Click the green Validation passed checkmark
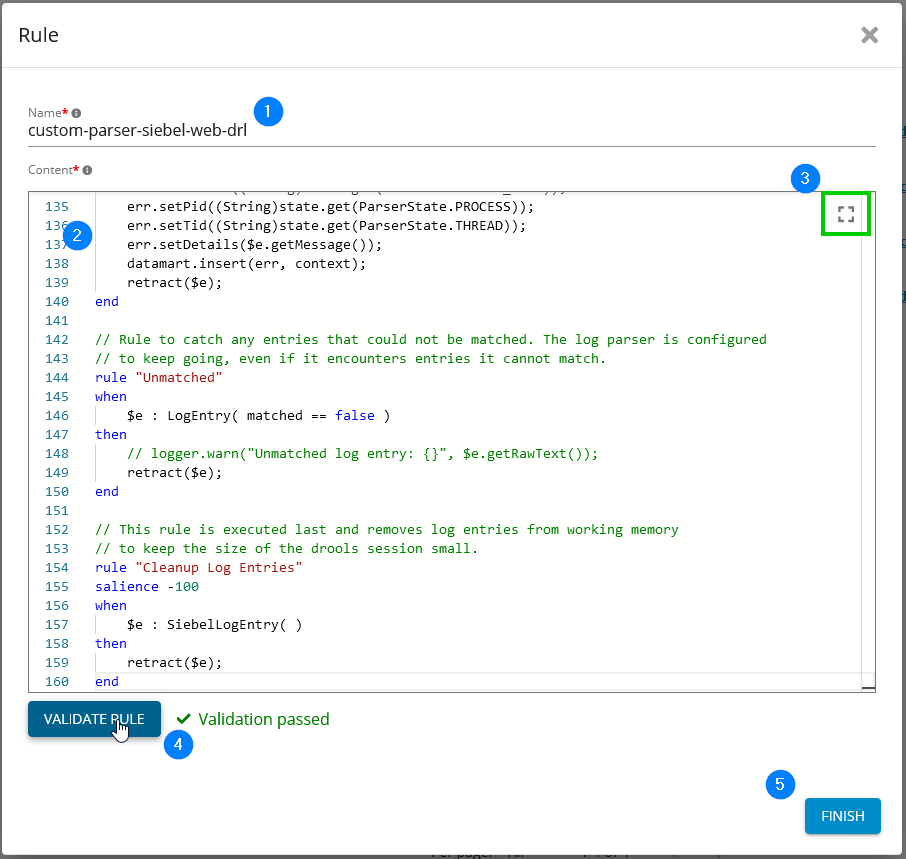 coord(184,719)
